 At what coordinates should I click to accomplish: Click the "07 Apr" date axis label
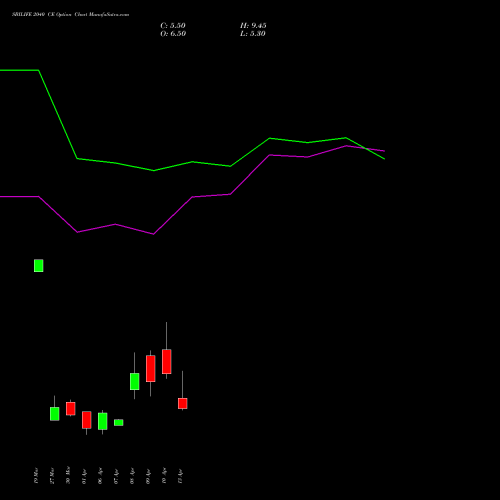[116, 477]
